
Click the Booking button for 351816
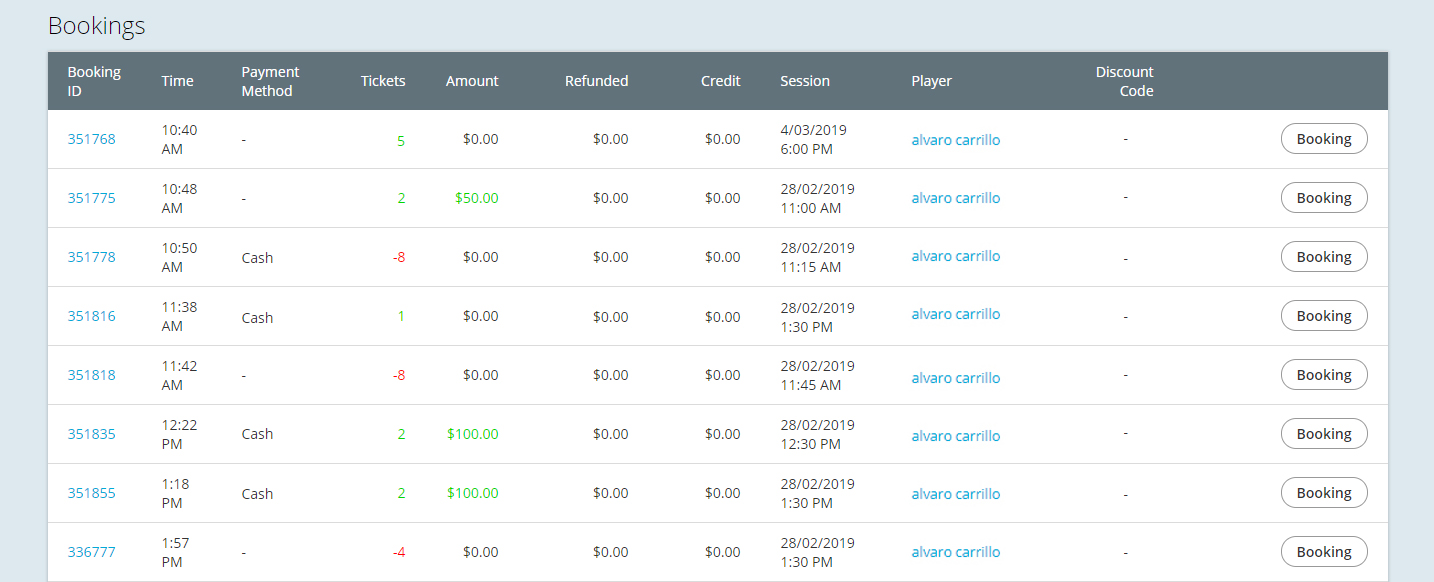click(x=1324, y=316)
